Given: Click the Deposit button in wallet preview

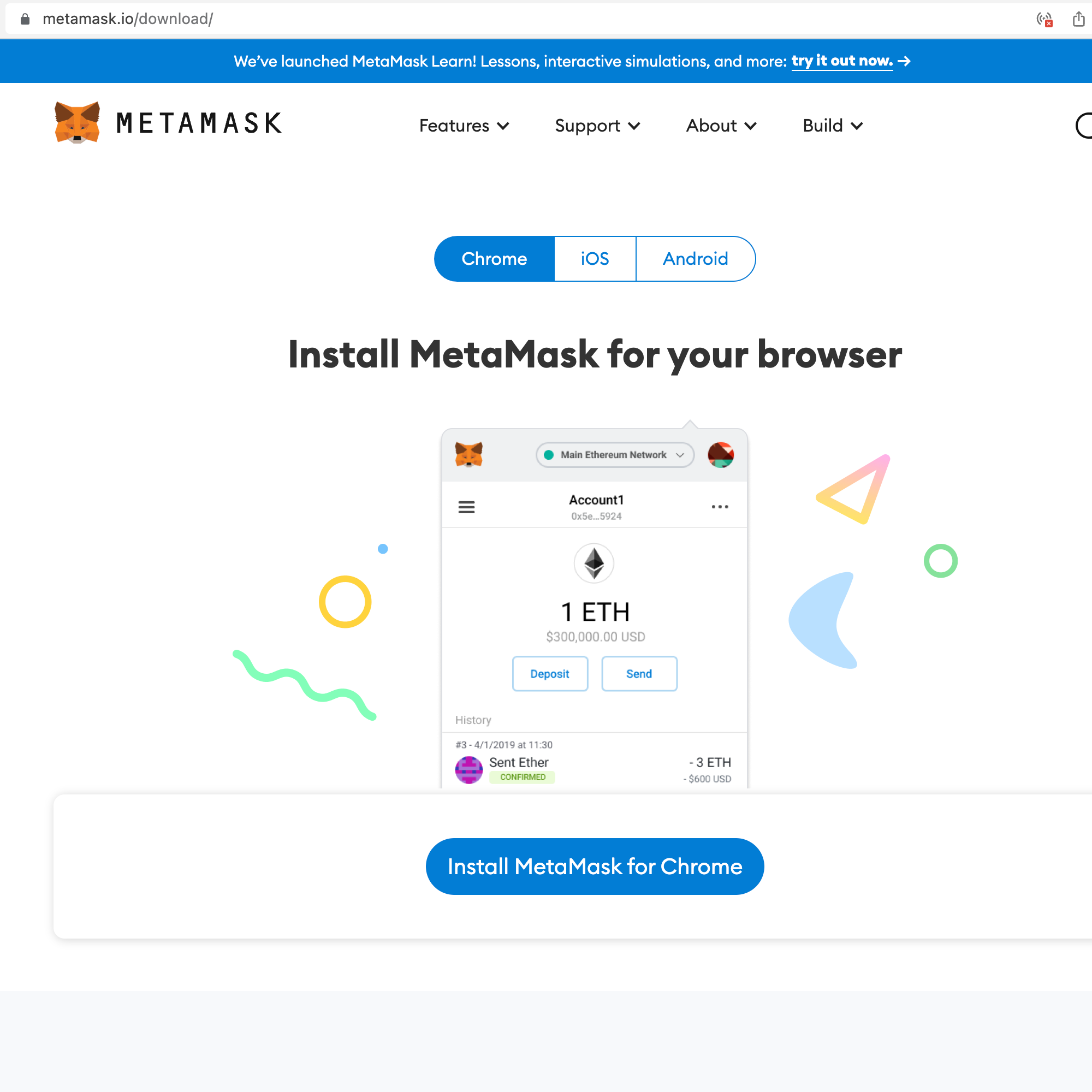Looking at the screenshot, I should 550,674.
